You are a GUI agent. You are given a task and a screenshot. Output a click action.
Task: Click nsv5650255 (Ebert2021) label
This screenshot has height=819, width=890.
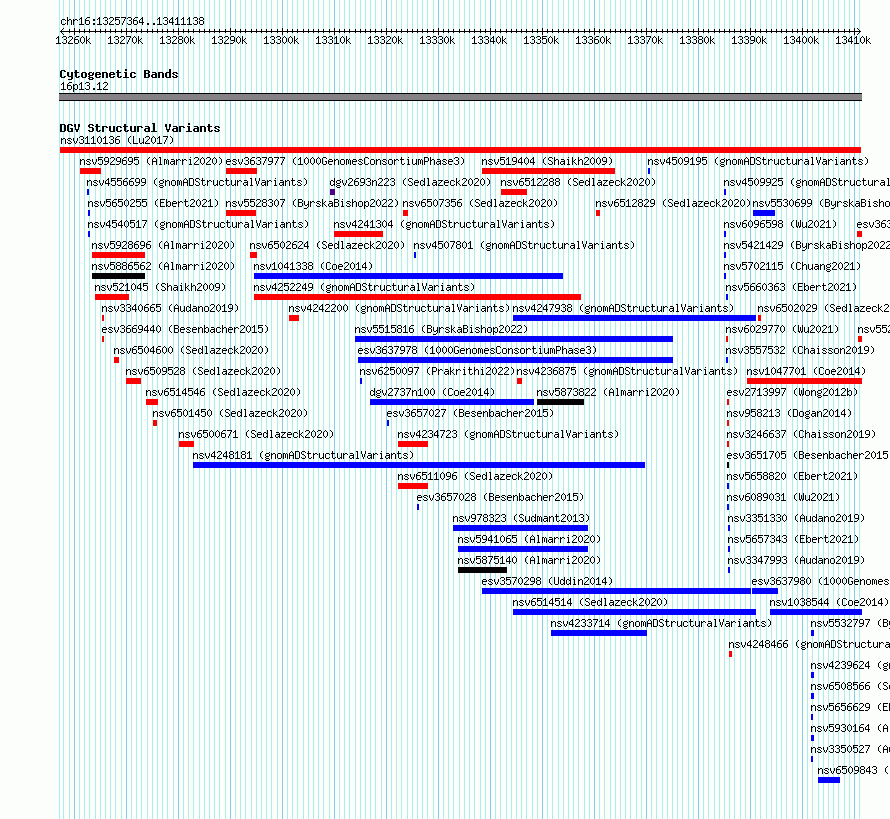click(x=153, y=203)
